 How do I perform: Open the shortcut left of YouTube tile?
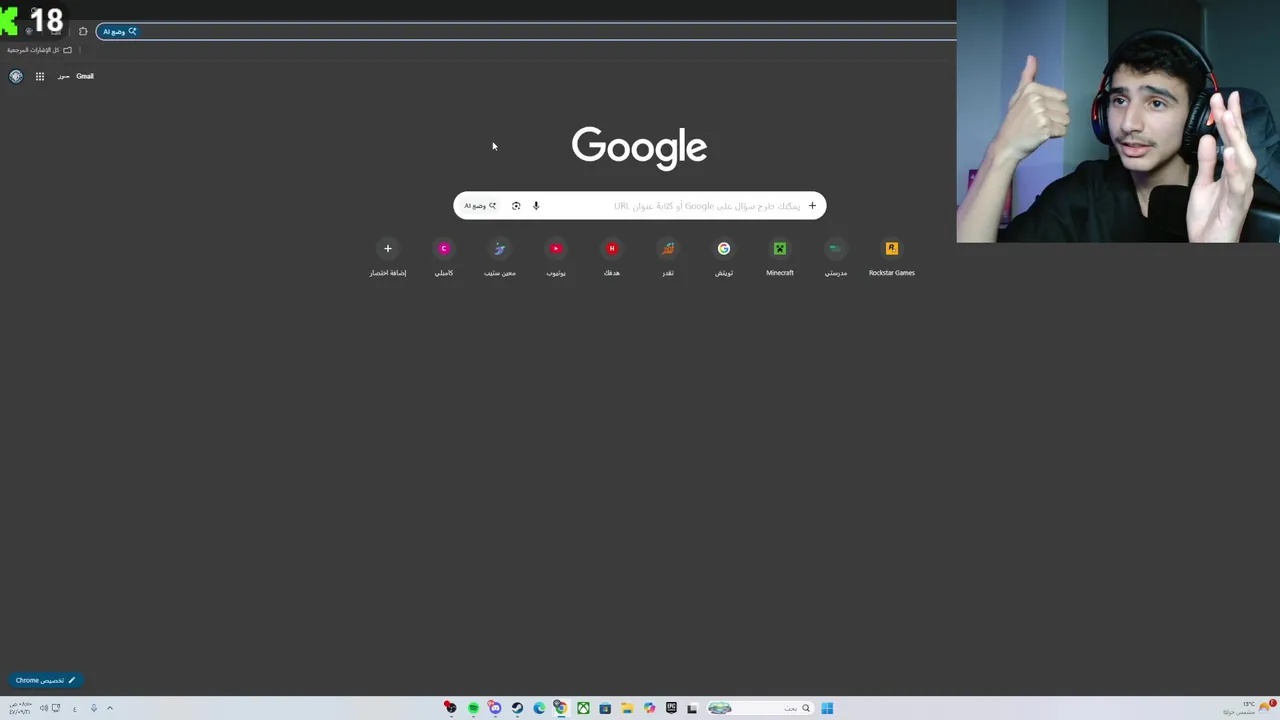tap(500, 257)
